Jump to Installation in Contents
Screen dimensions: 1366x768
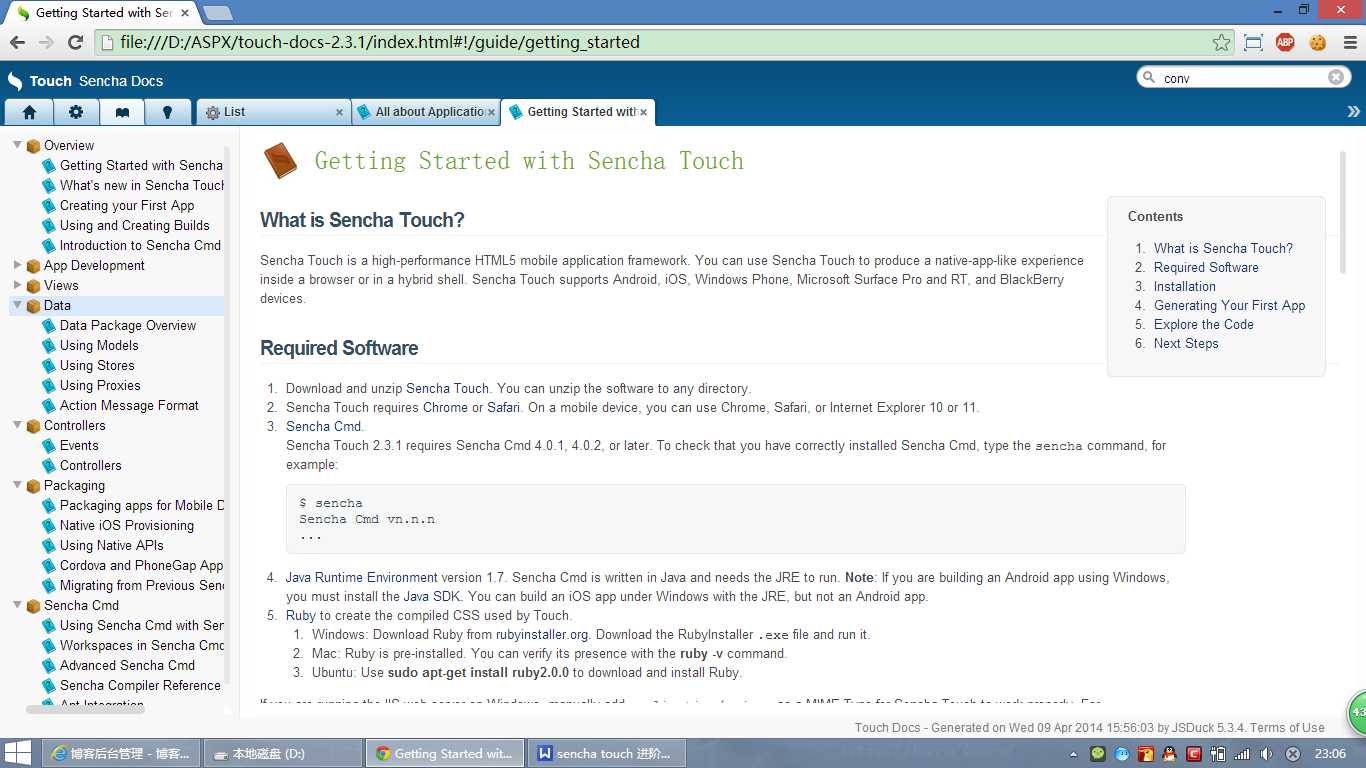click(1185, 286)
